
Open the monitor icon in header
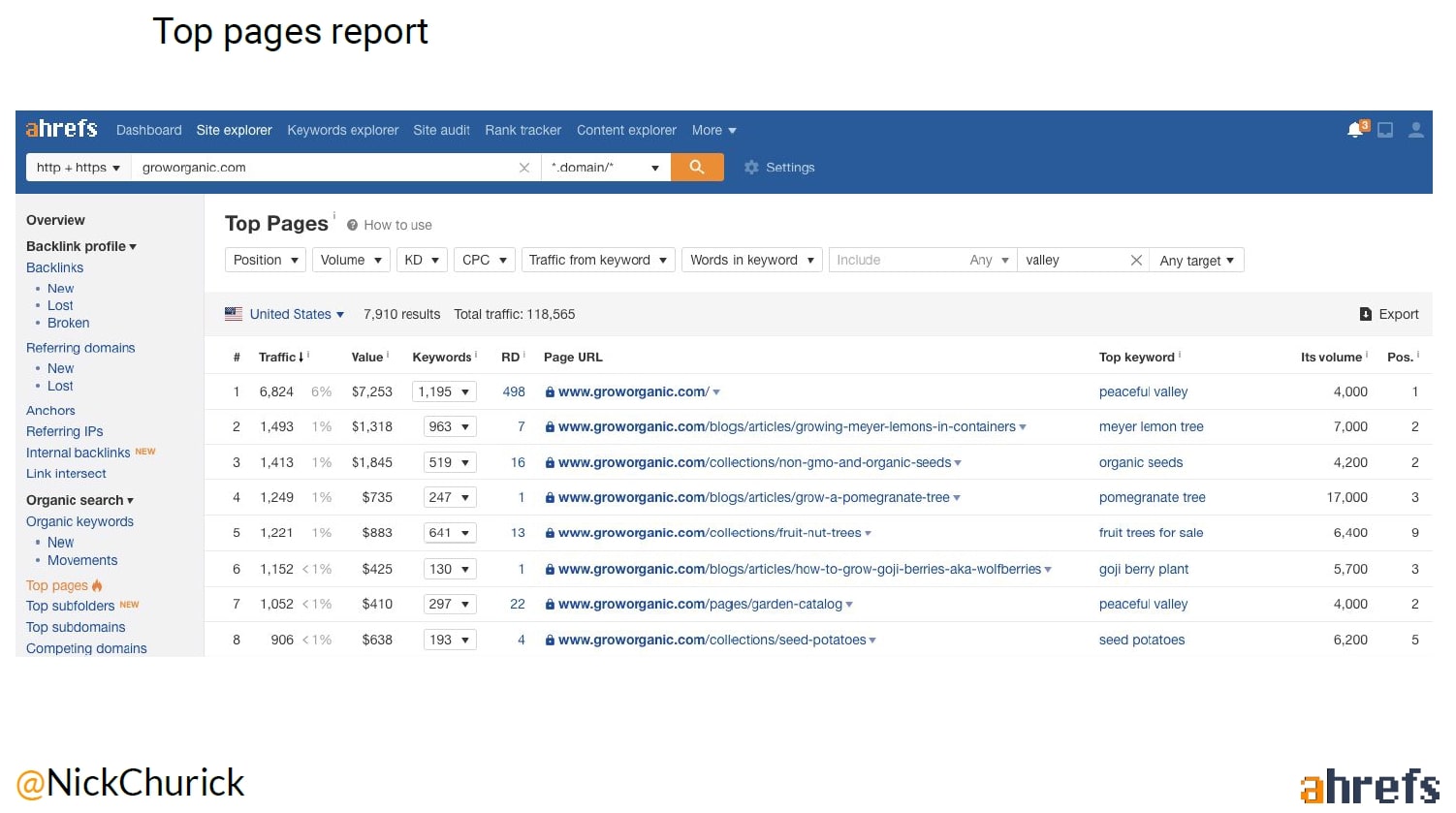[1385, 130]
